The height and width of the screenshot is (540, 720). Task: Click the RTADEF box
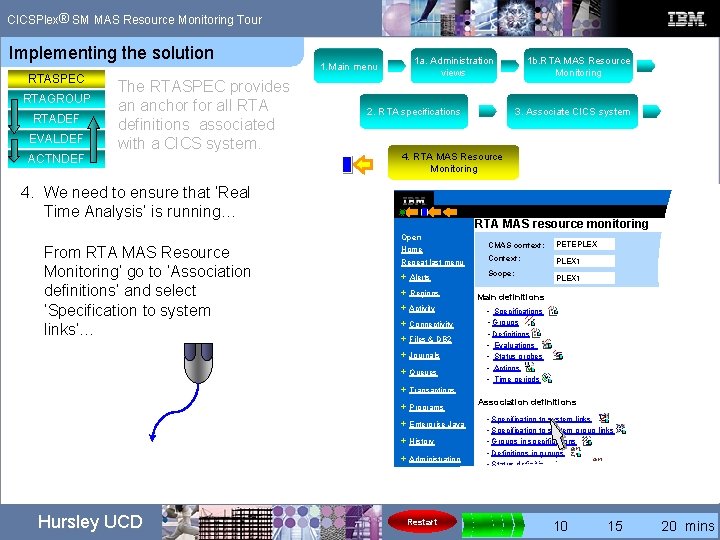tap(56, 119)
